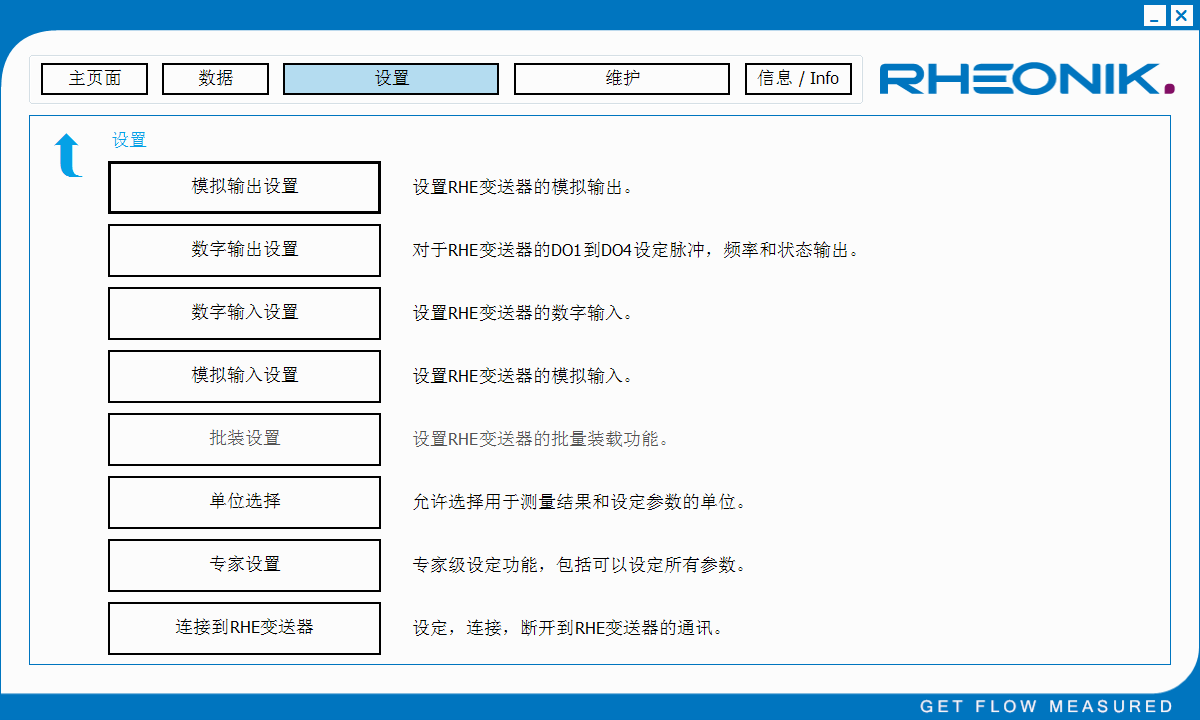Click the GET FLOW MEASURED footer text

(x=1046, y=706)
